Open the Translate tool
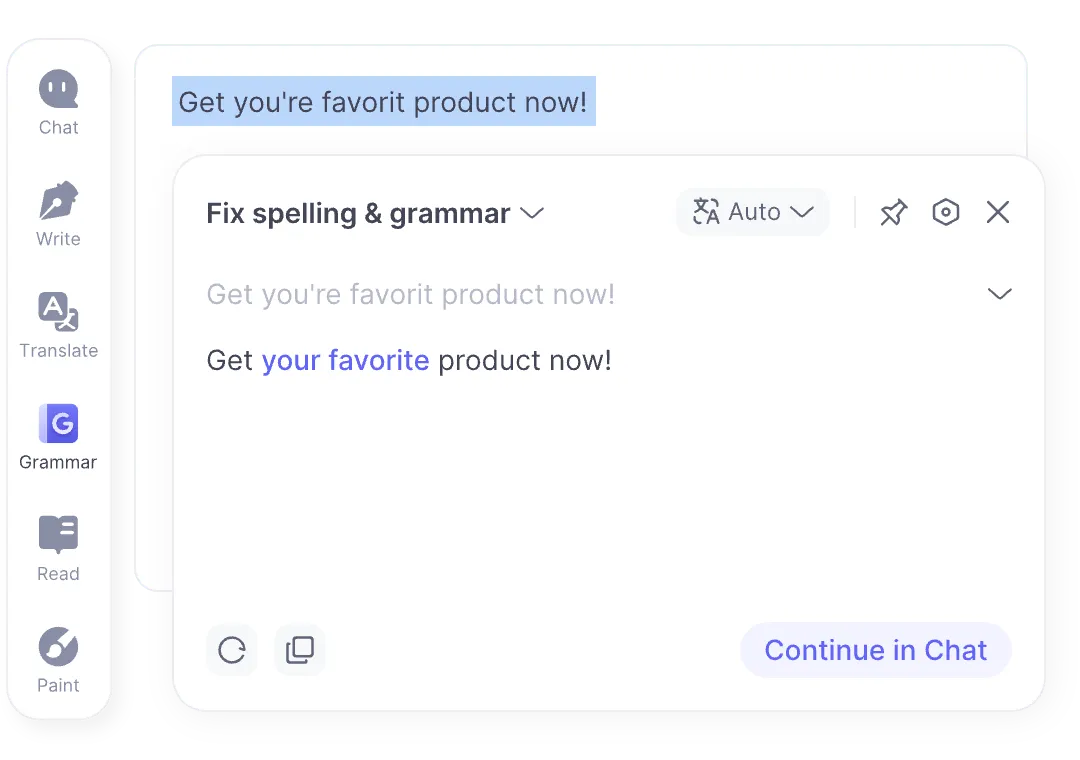Screen dimensions: 1080x760 coord(58,324)
